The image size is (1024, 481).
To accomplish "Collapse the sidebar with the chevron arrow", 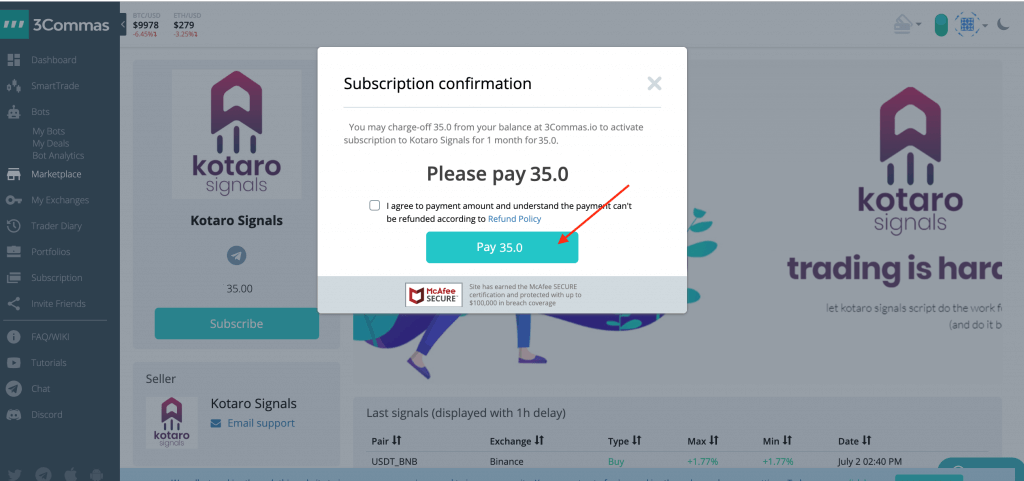I will click(122, 25).
